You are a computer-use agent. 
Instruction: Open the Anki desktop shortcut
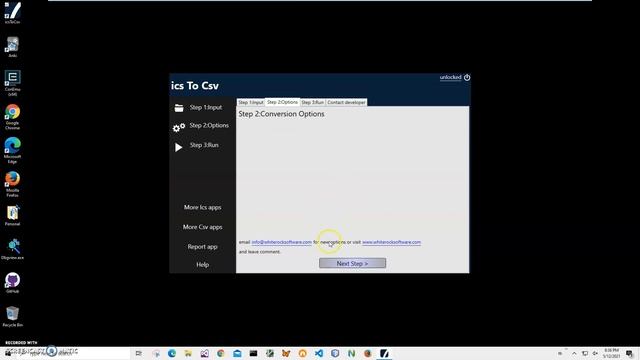coord(13,47)
